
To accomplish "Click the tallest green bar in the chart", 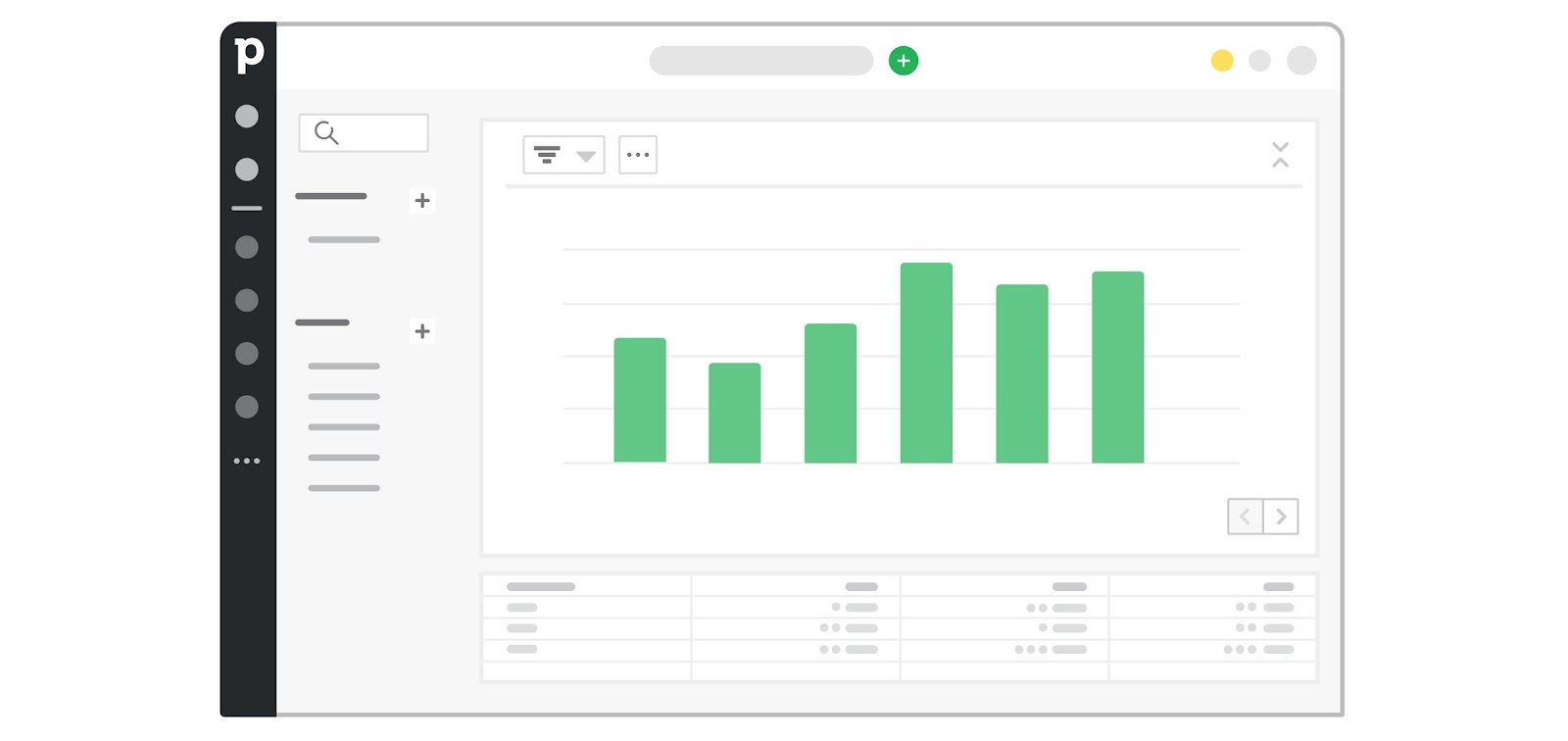I will 926,363.
